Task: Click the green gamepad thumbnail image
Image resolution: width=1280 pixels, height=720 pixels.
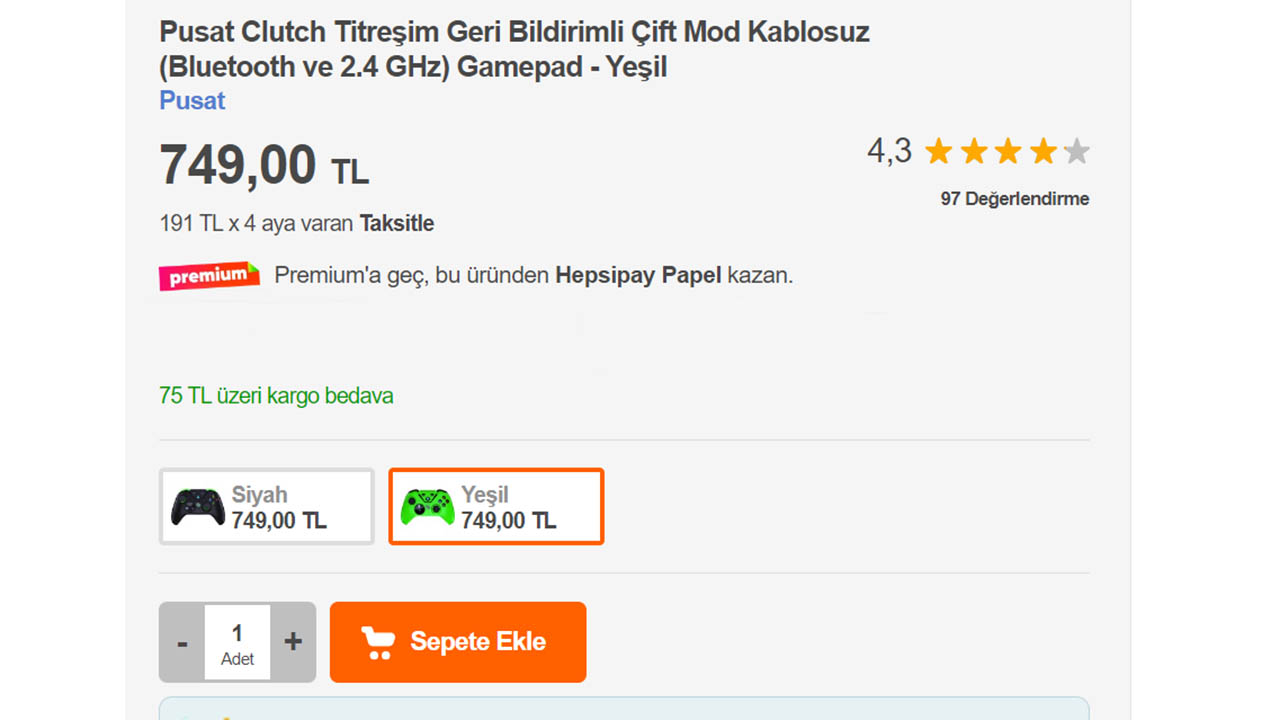Action: [427, 507]
